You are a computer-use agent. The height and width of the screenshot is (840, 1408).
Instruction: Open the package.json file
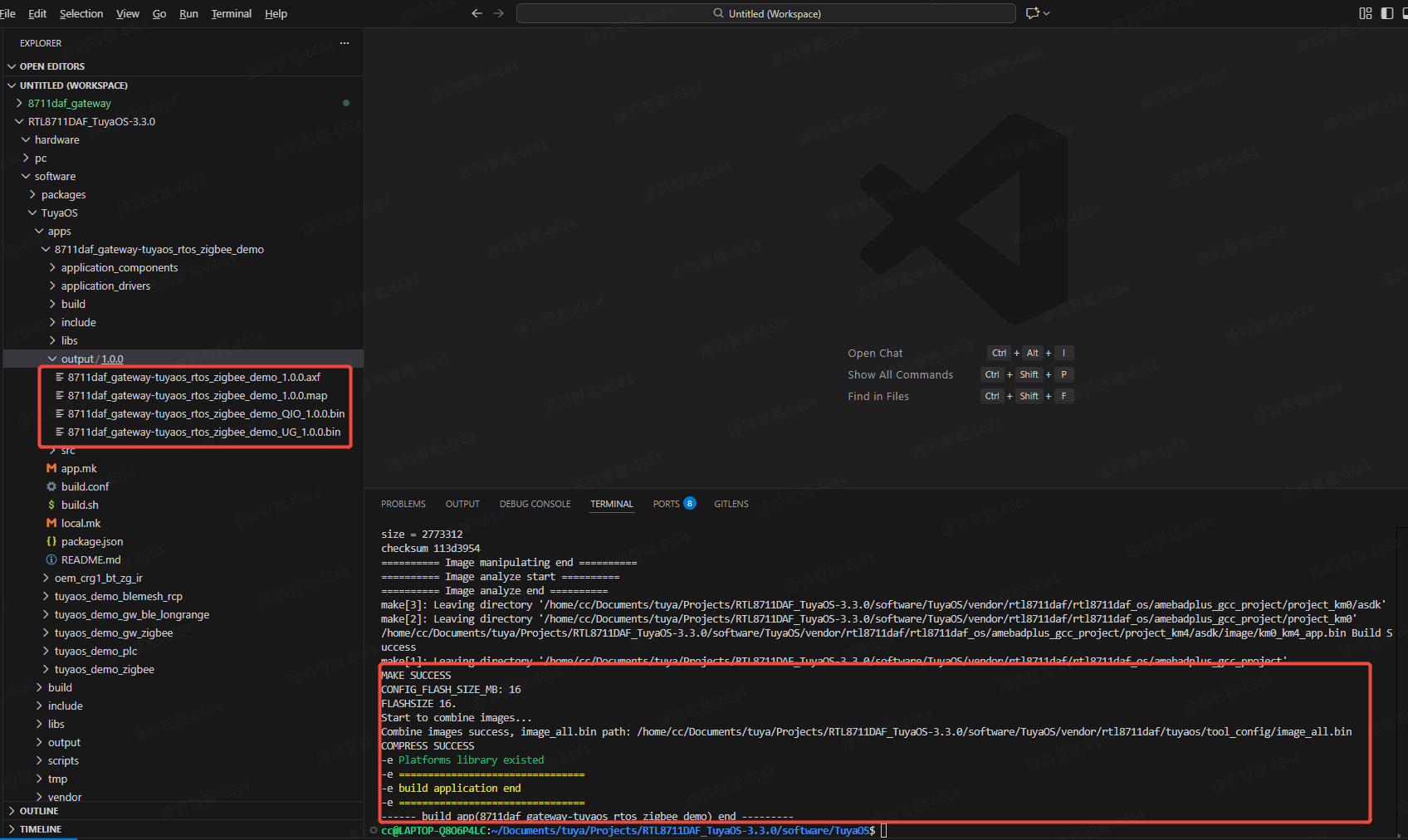tap(91, 541)
